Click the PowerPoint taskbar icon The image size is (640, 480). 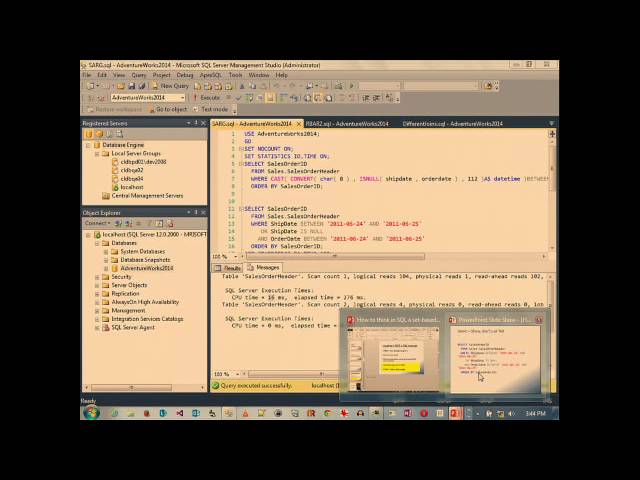click(455, 413)
